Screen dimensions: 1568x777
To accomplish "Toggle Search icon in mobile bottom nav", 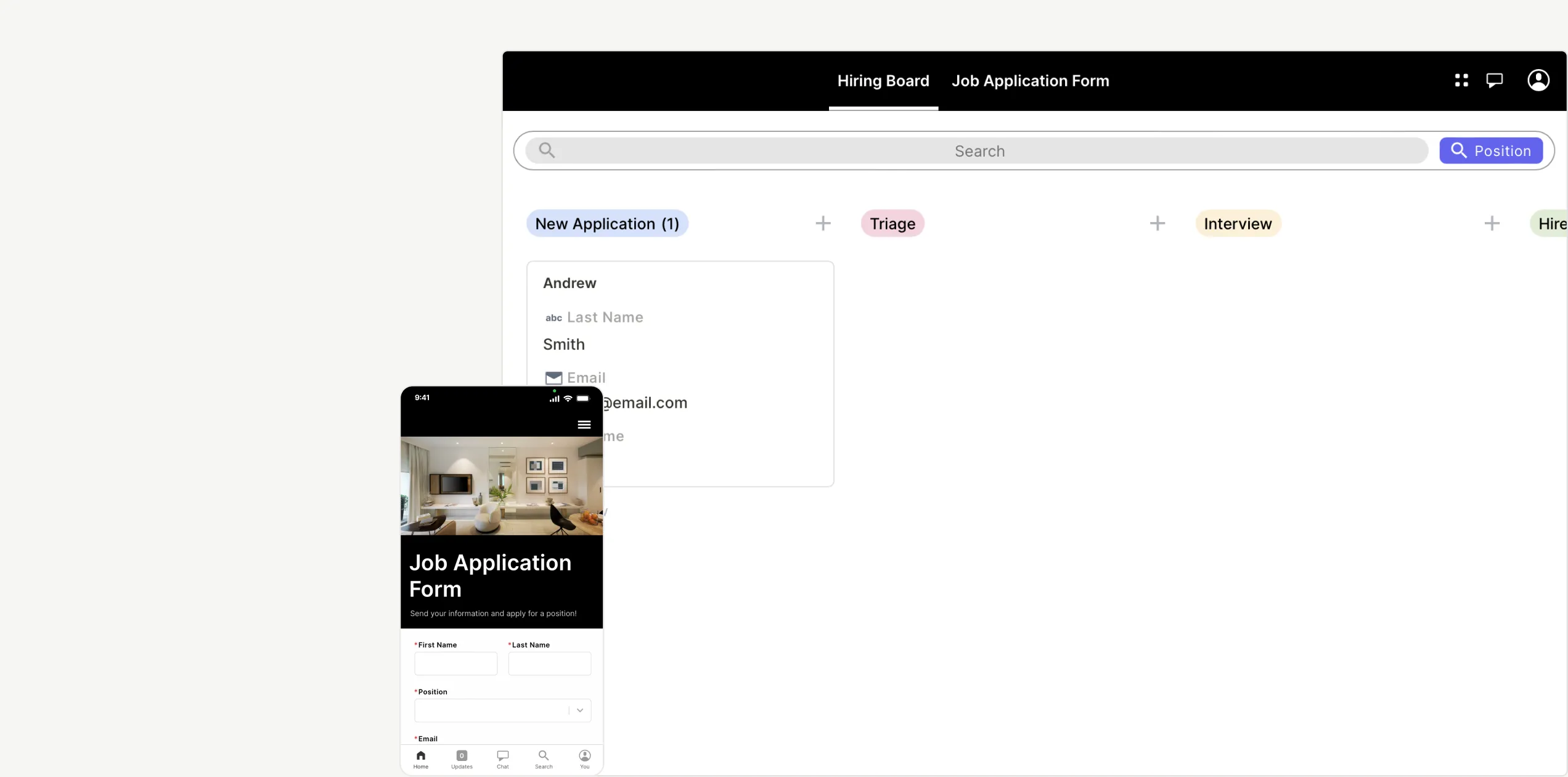I will [x=543, y=757].
